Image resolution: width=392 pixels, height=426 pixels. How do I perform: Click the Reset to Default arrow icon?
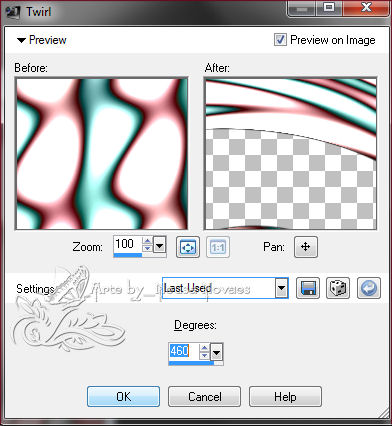[369, 288]
